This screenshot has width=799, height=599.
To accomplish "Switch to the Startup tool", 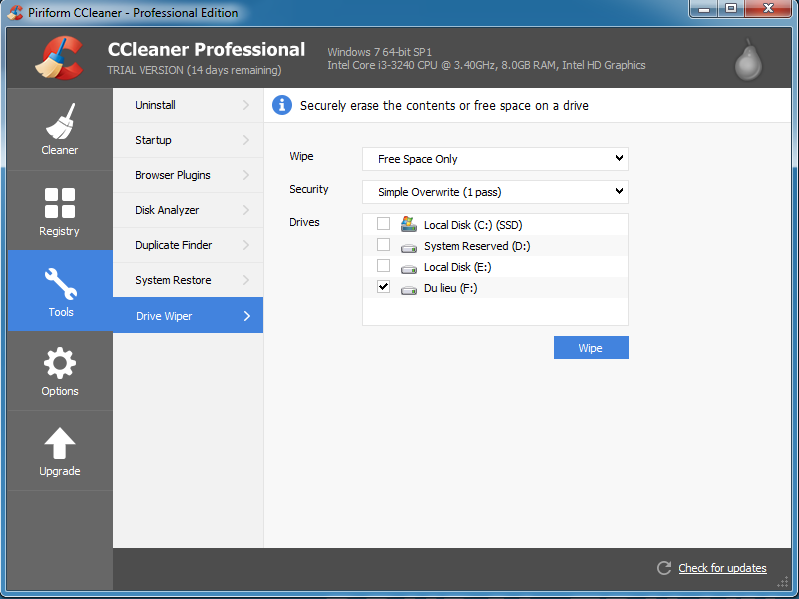I will click(x=187, y=140).
